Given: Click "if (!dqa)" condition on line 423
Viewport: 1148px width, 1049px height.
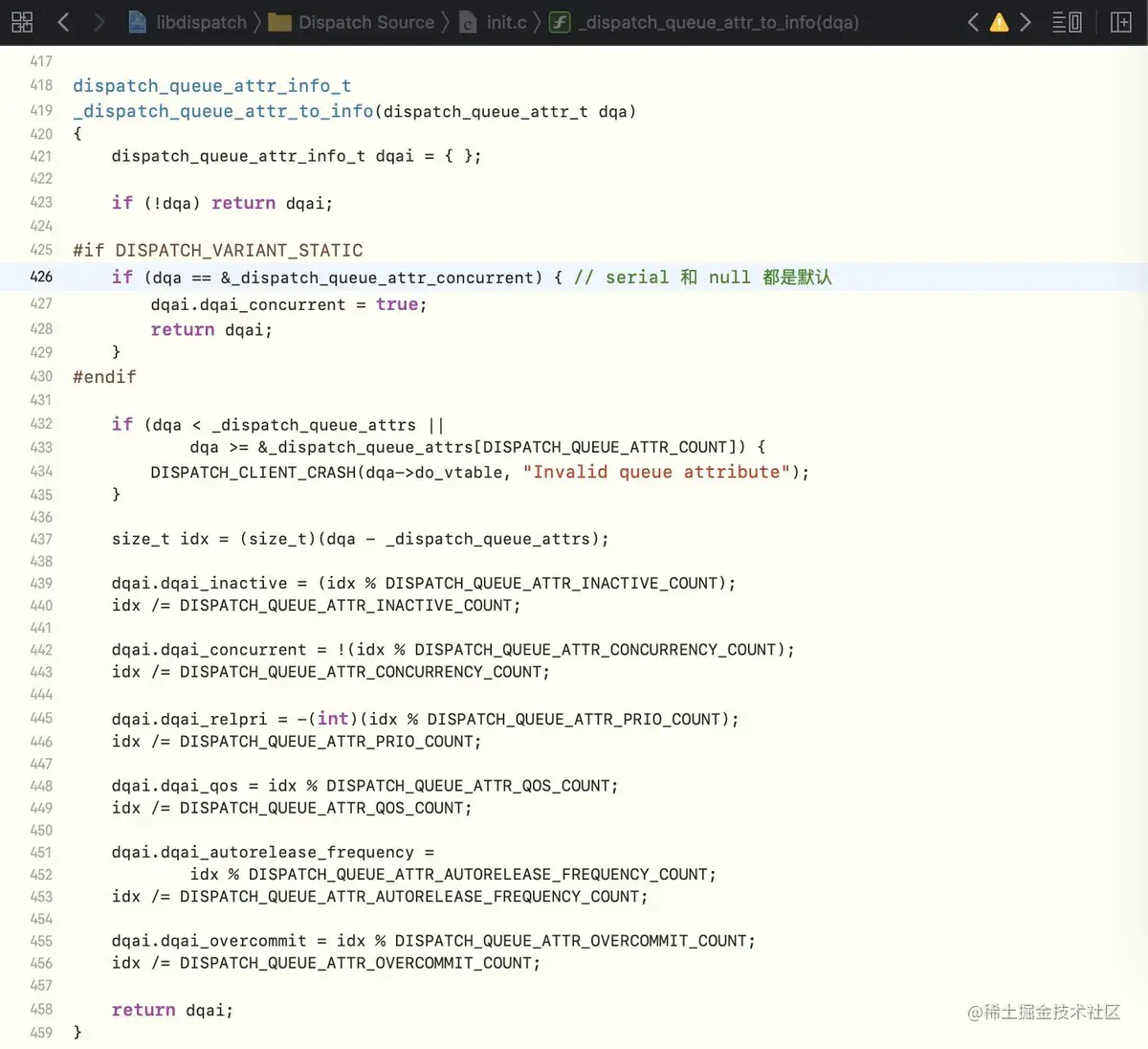Looking at the screenshot, I should [156, 203].
